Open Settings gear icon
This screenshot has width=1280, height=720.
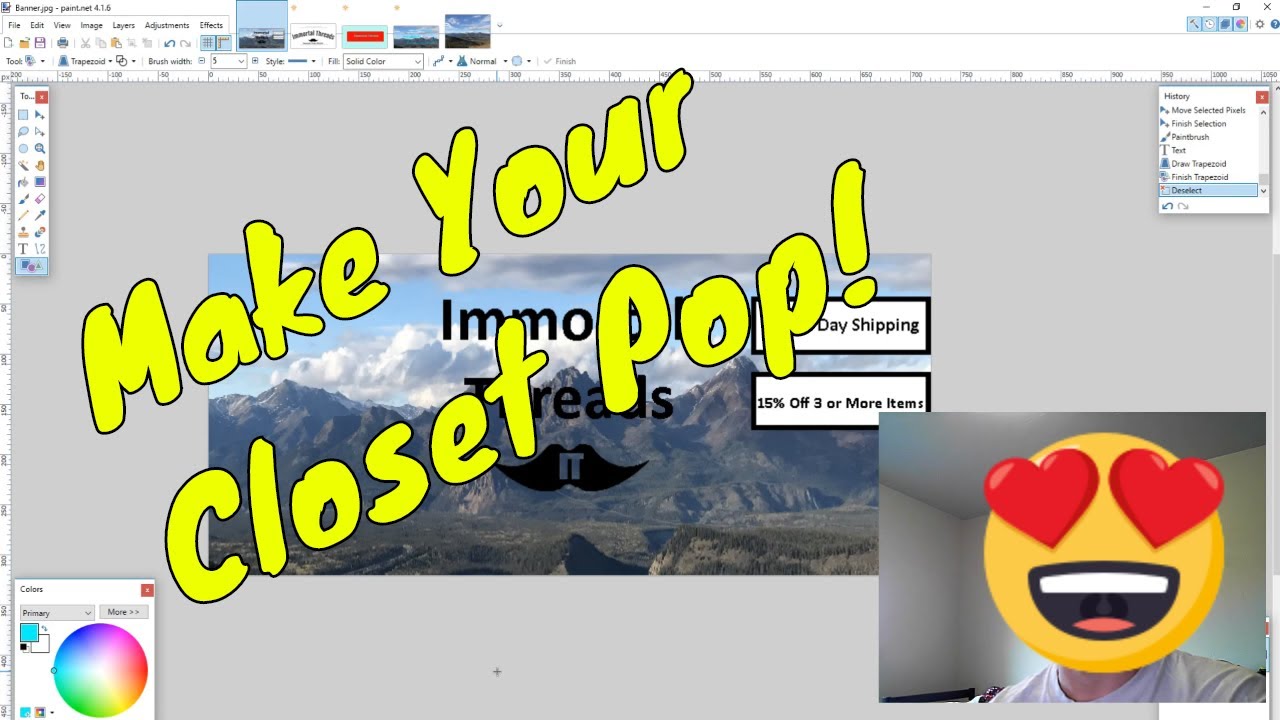point(1260,24)
